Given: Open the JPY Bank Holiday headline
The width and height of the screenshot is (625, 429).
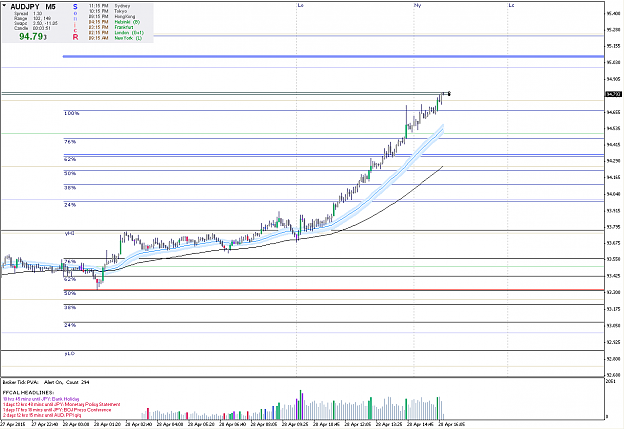Looking at the screenshot, I should pyautogui.click(x=41, y=399).
